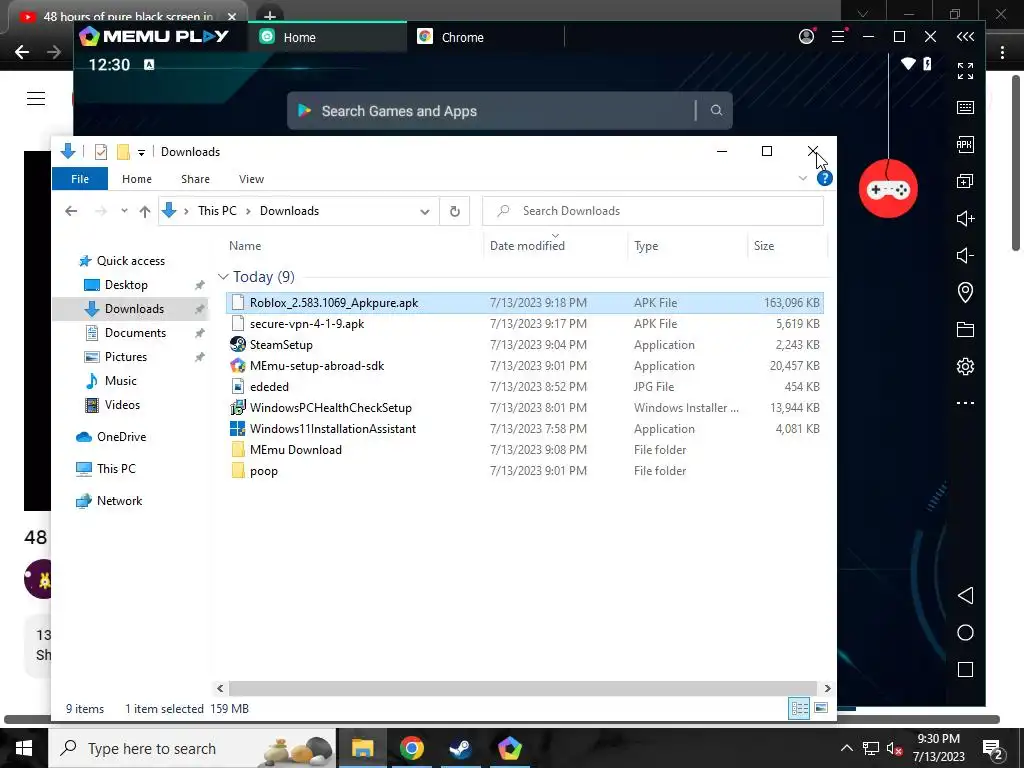Image resolution: width=1024 pixels, height=768 pixels.
Task: Open MEmu GPS location pin icon
Action: coord(965,292)
